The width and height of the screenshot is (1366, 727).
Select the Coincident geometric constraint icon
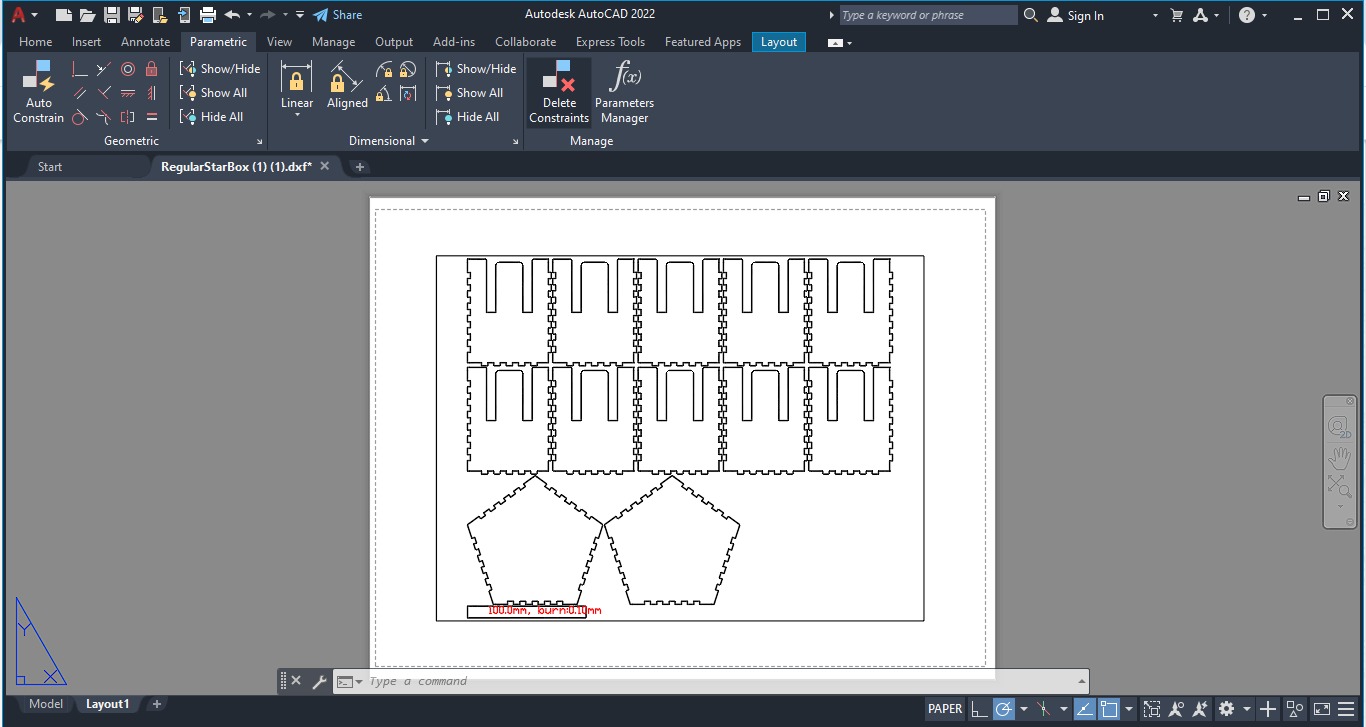[80, 69]
